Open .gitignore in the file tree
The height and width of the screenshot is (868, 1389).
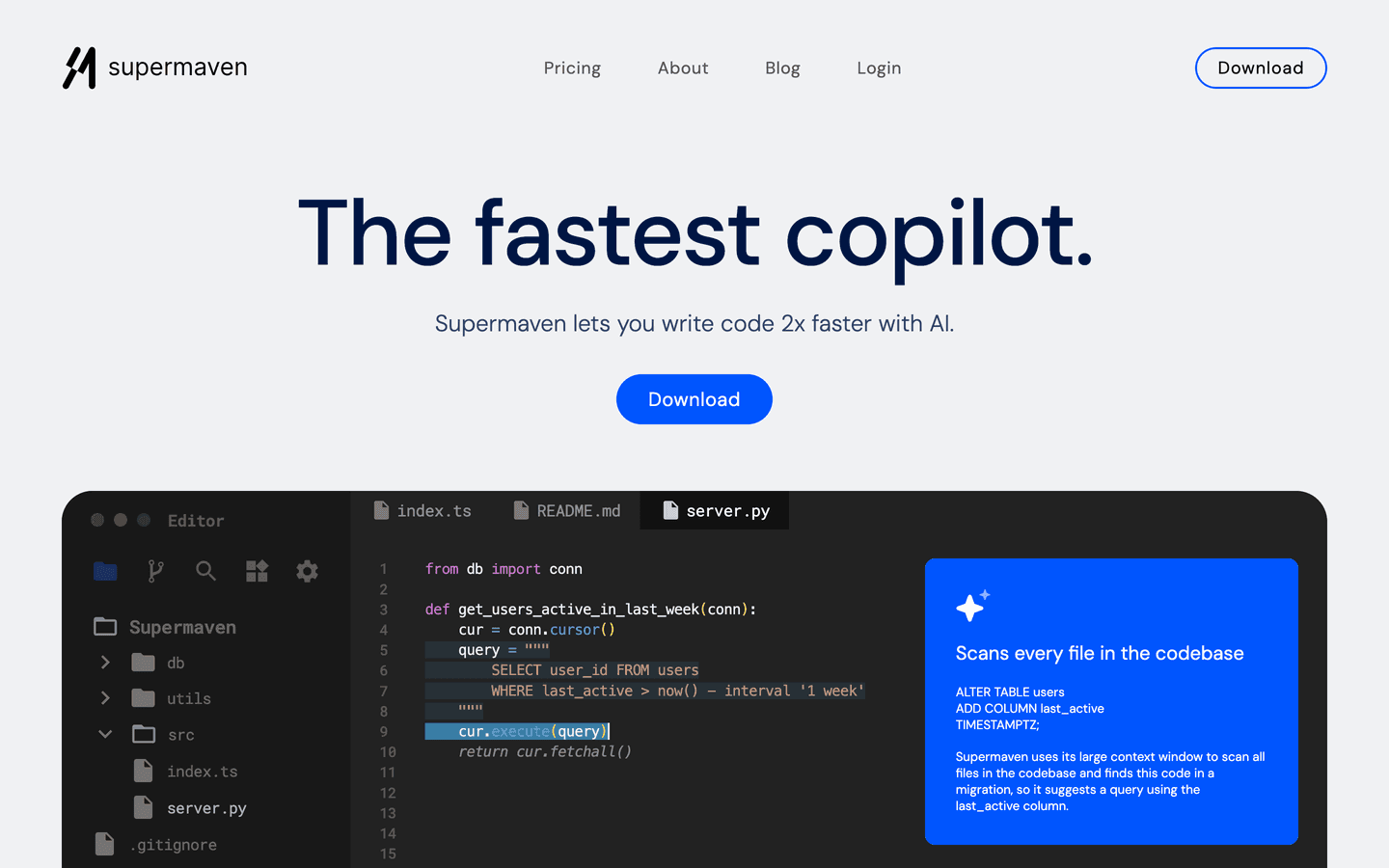[x=174, y=845]
